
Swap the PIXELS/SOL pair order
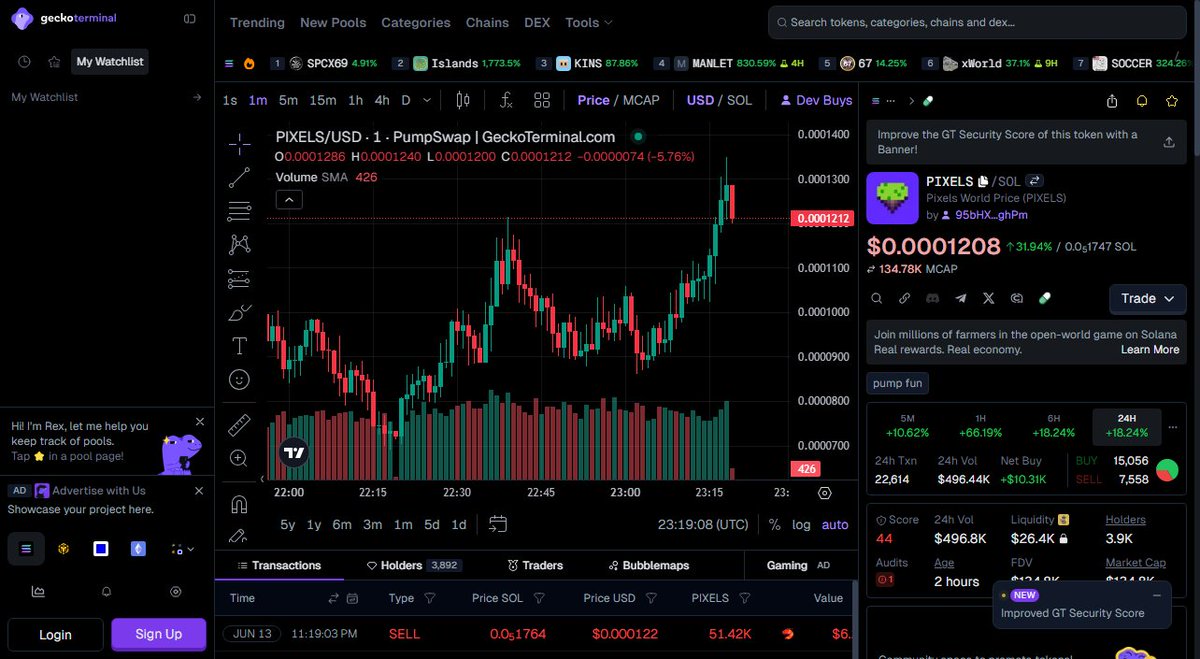coord(1035,181)
